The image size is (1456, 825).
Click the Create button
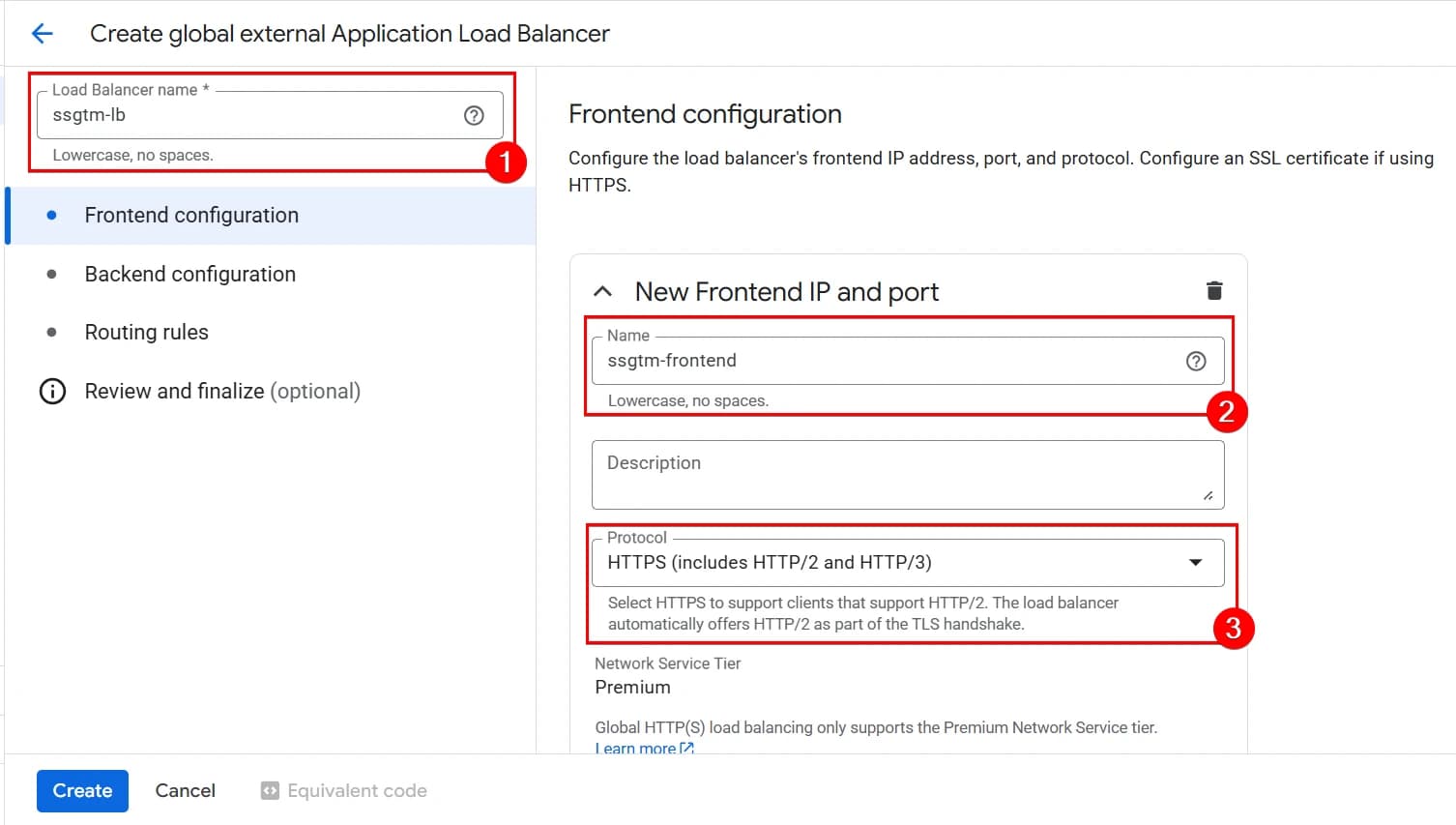82,790
